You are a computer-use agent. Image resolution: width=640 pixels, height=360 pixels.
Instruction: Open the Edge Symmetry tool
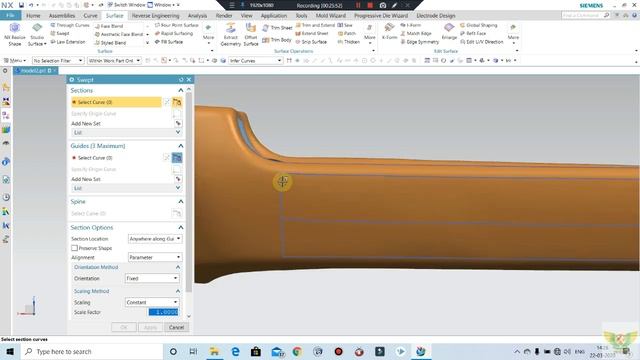pyautogui.click(x=420, y=42)
